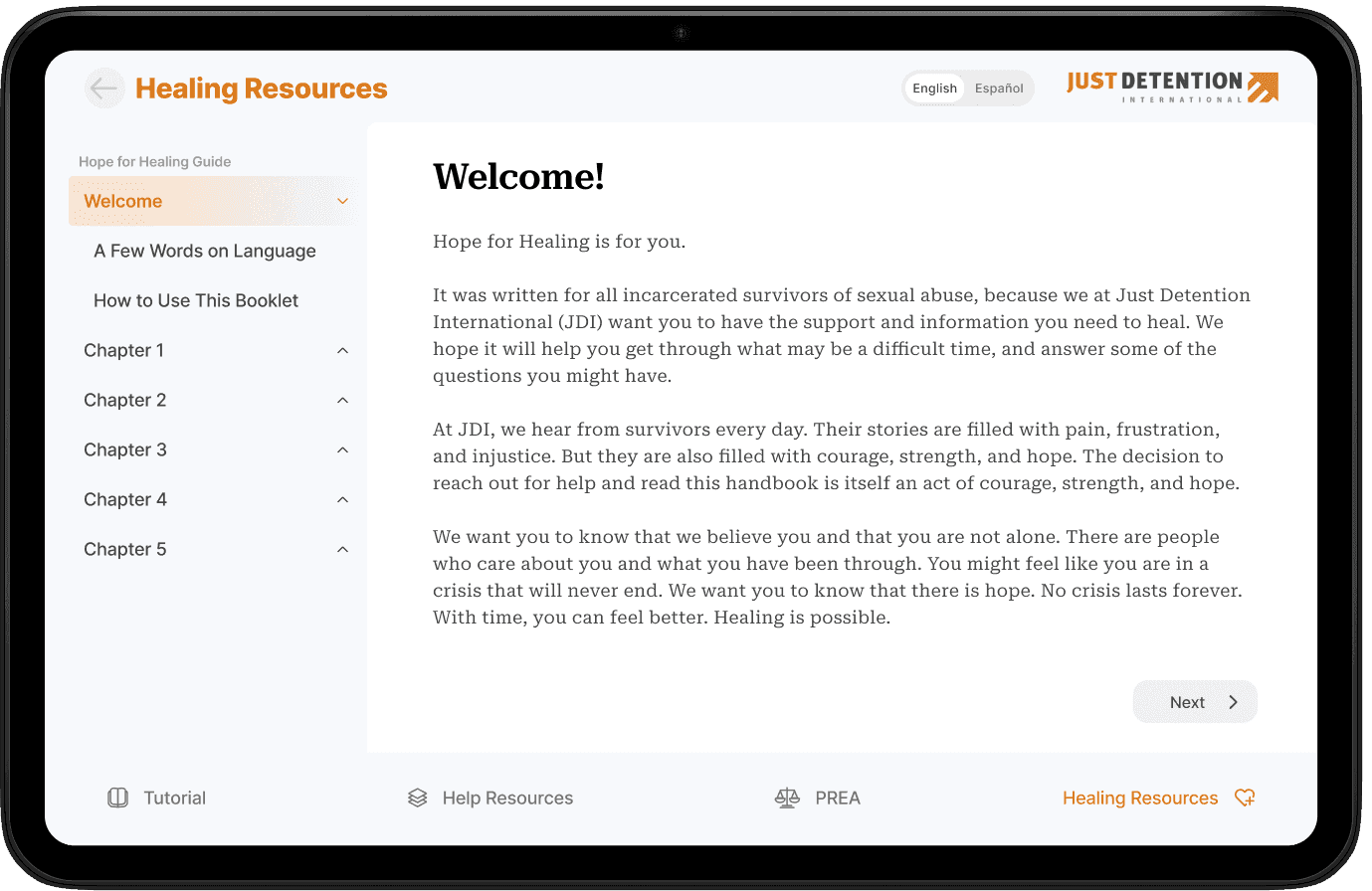Click the Just Detention International logo

pyautogui.click(x=1172, y=88)
